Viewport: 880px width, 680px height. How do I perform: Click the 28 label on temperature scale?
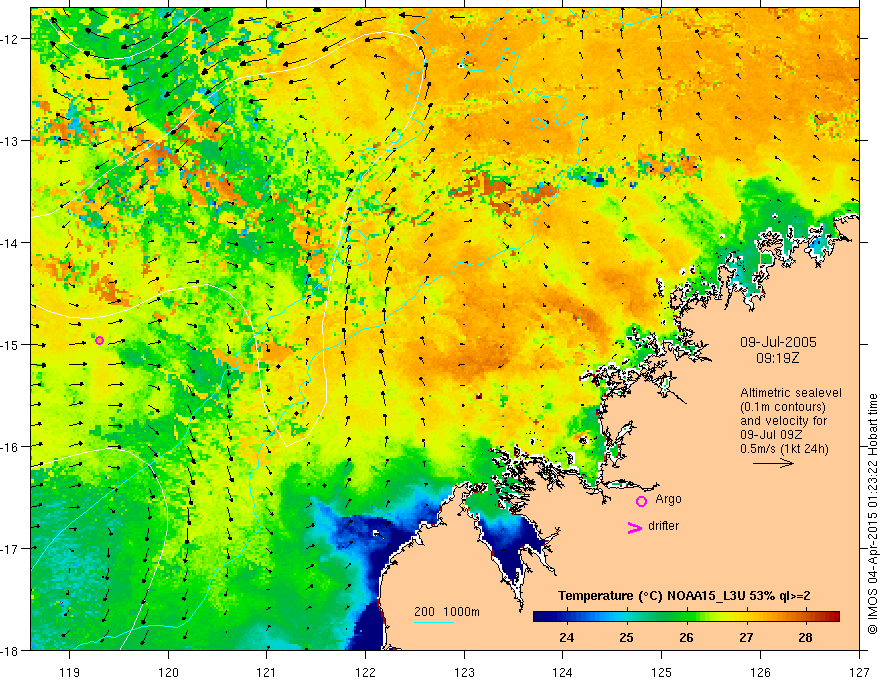tap(805, 637)
